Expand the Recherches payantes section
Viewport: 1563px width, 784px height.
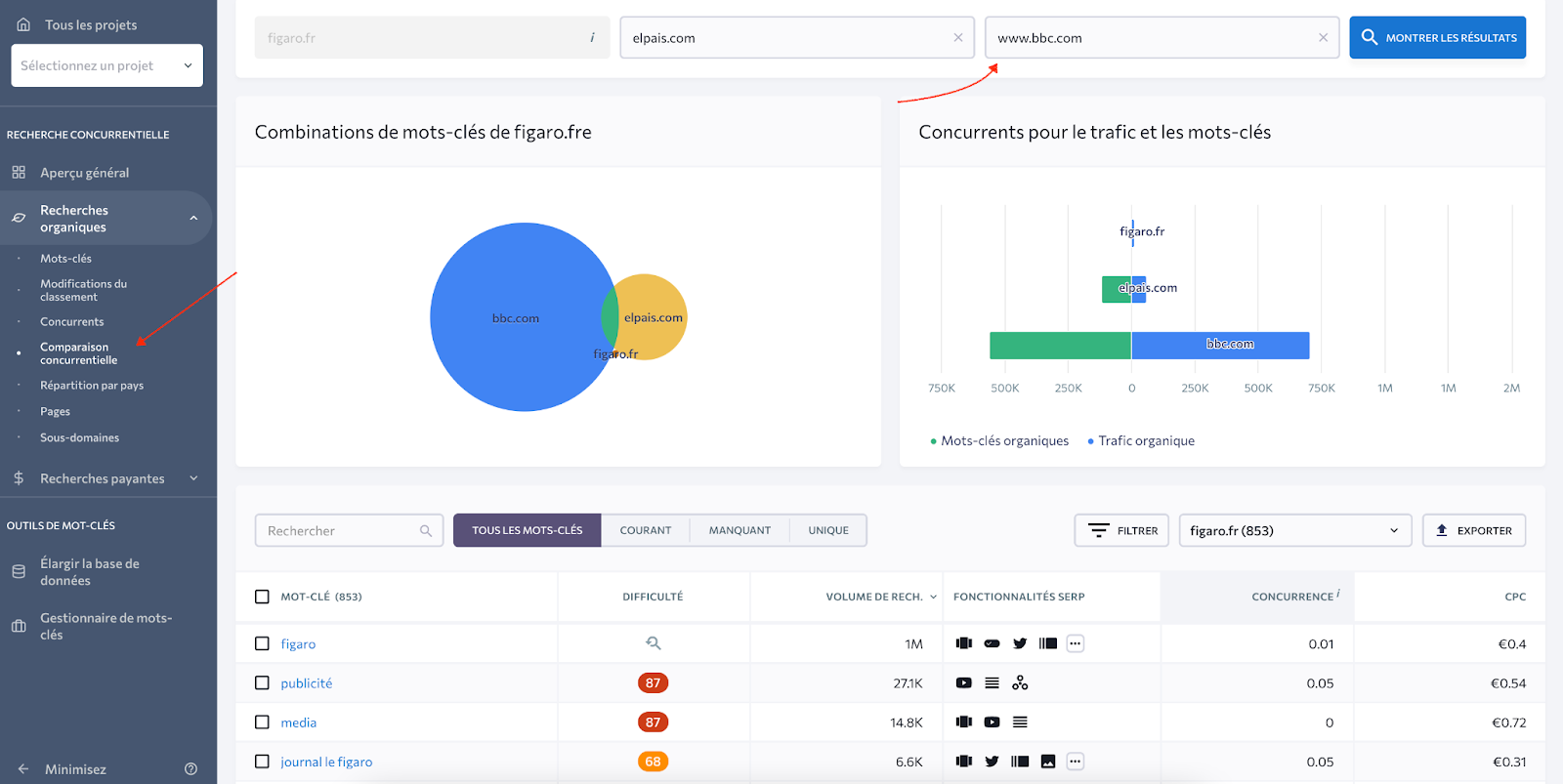point(193,478)
